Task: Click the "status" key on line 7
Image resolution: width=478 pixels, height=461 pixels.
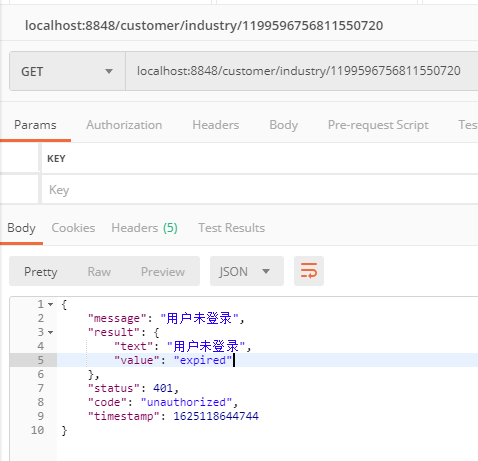Action: click(x=114, y=388)
